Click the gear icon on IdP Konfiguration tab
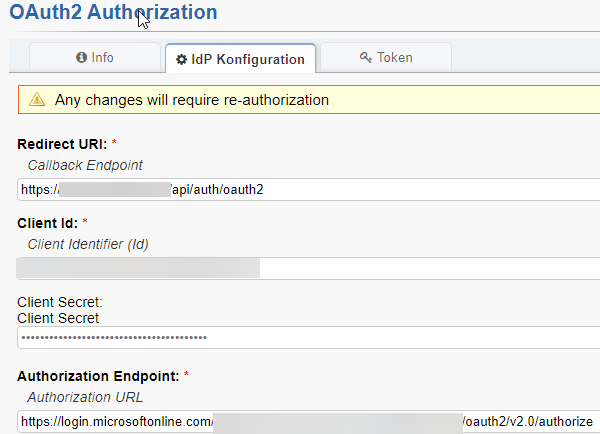This screenshot has height=434, width=600. [181, 60]
